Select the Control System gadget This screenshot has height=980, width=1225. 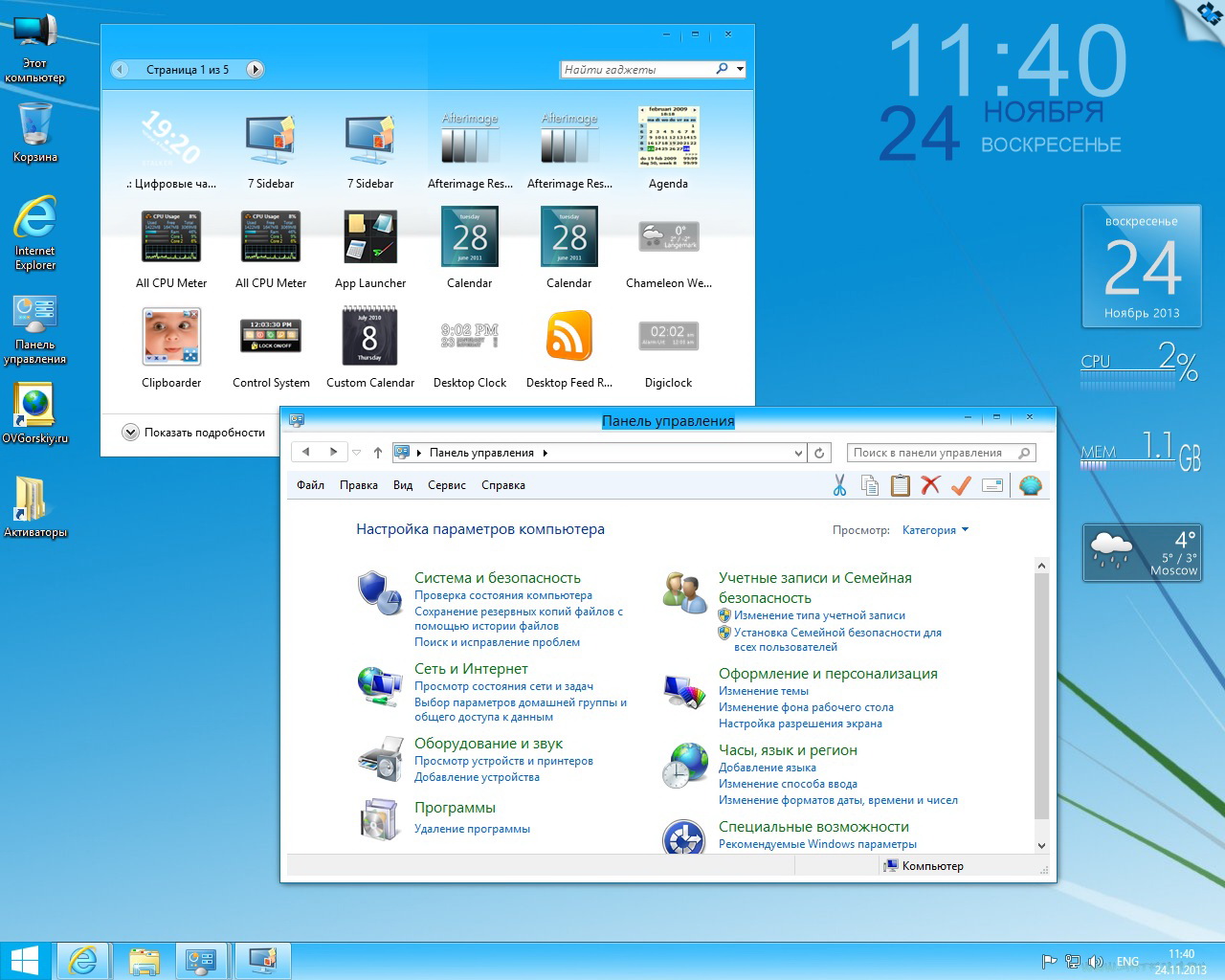click(x=271, y=339)
